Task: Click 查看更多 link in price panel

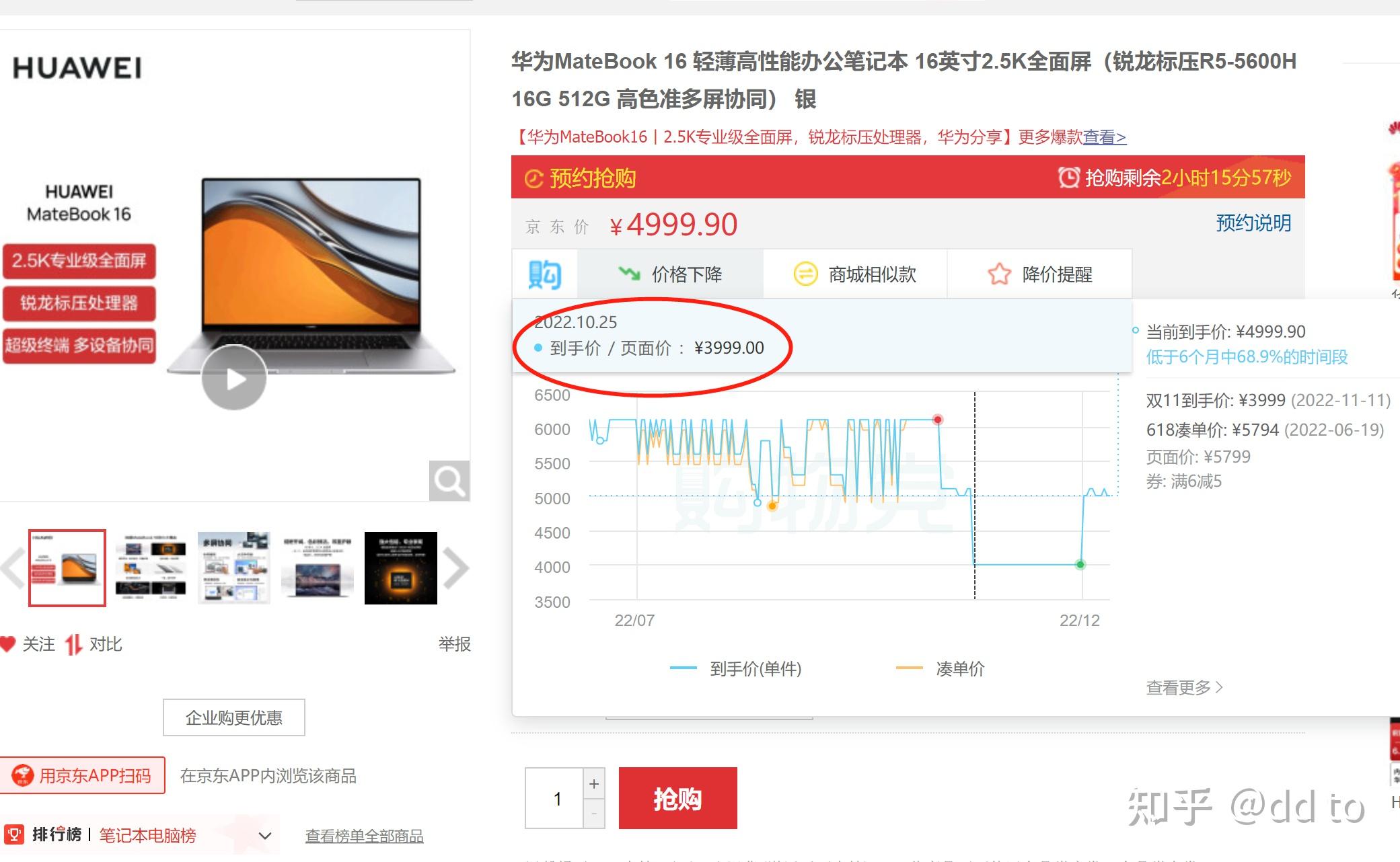Action: coord(1185,687)
